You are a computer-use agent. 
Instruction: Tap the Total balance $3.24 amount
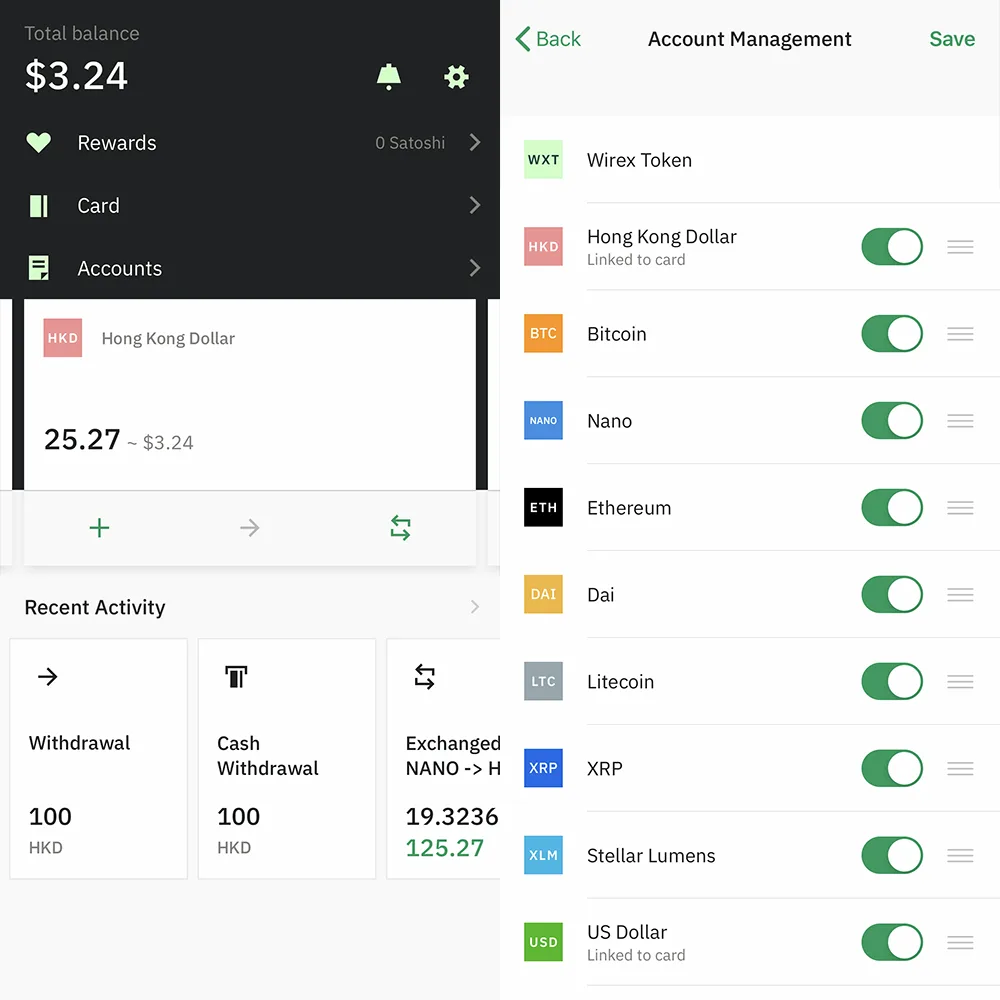click(76, 76)
